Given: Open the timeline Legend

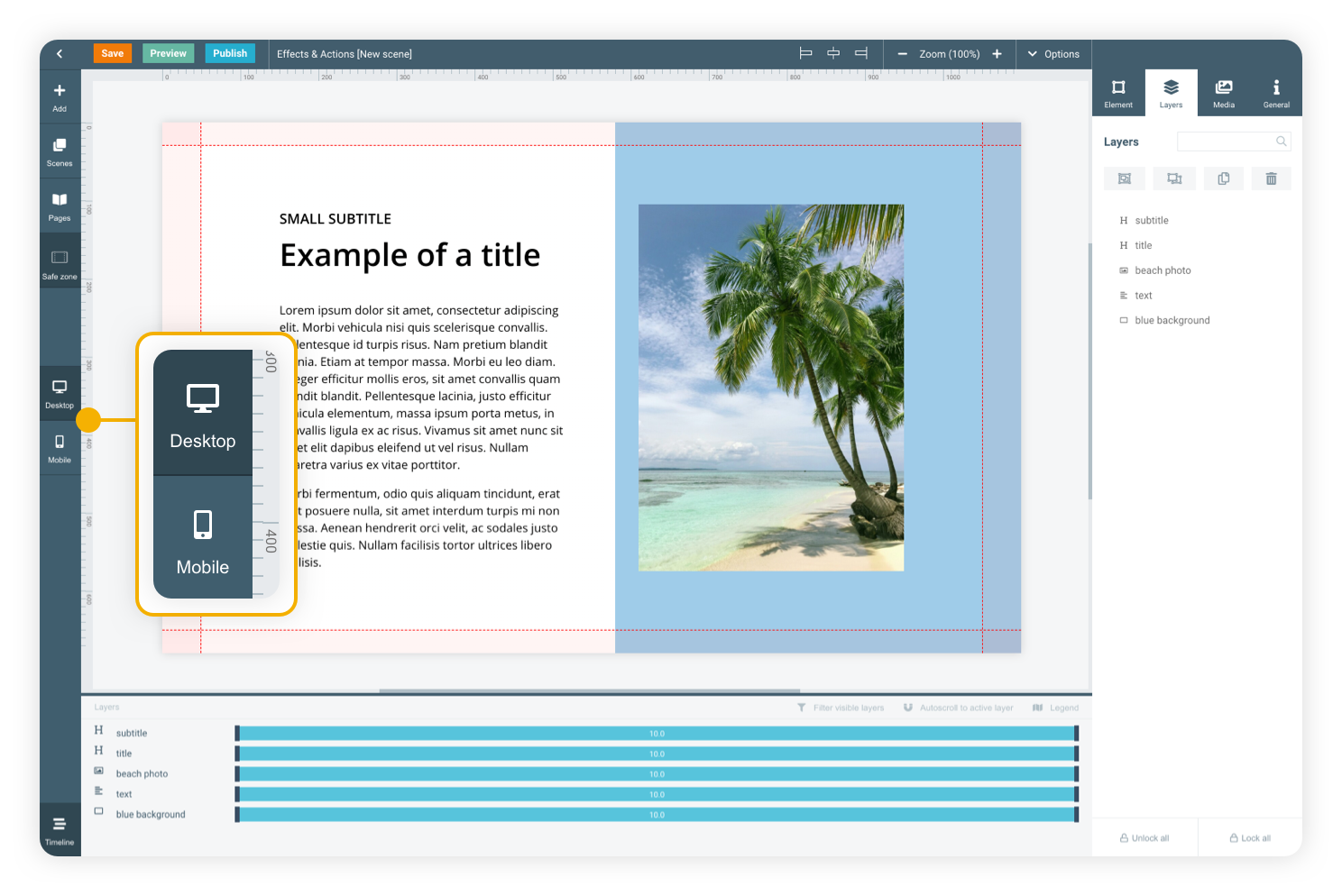Looking at the screenshot, I should tap(1055, 708).
